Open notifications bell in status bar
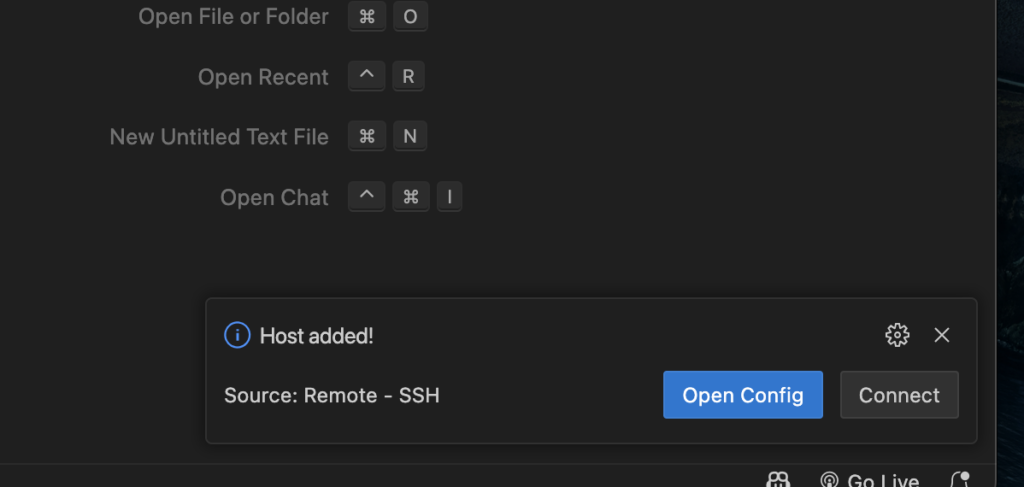Screen dimensions: 1024x487 tap(959, 480)
